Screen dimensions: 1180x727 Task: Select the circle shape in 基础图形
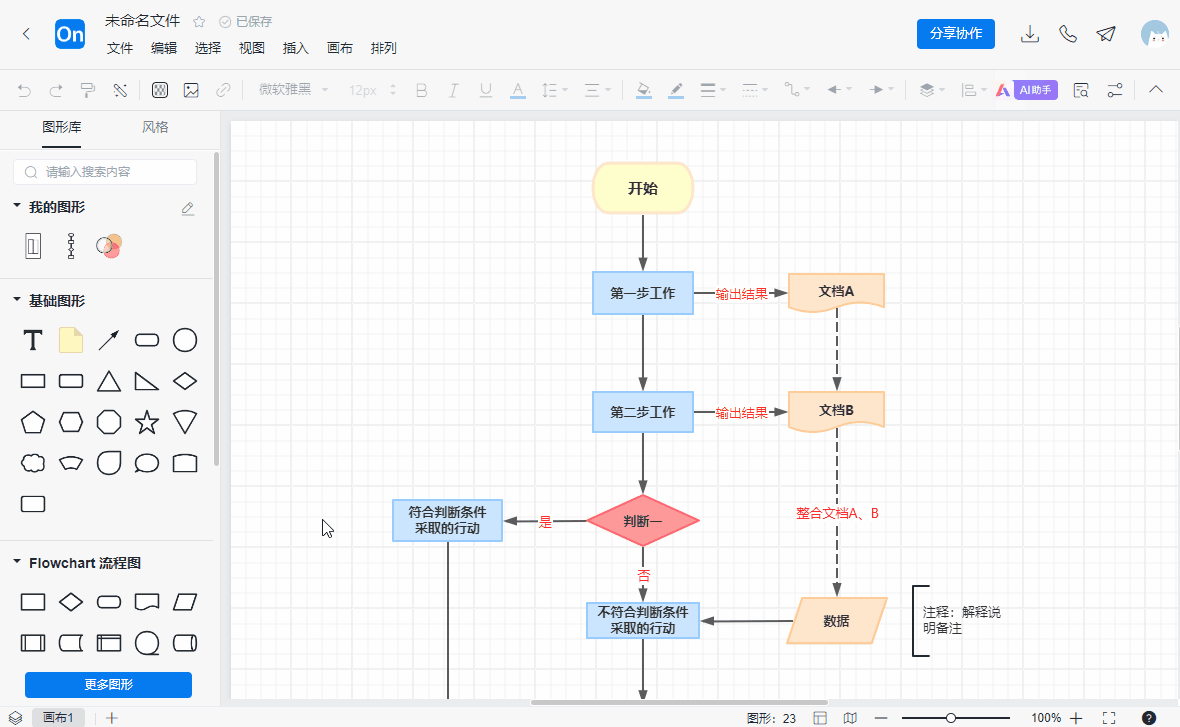pos(184,340)
